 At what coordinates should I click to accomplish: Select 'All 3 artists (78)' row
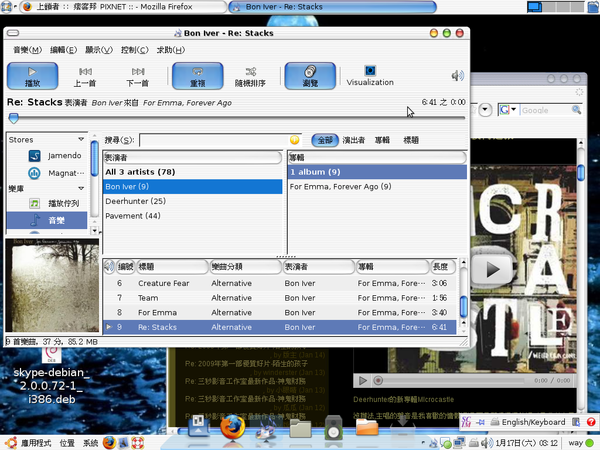point(193,172)
